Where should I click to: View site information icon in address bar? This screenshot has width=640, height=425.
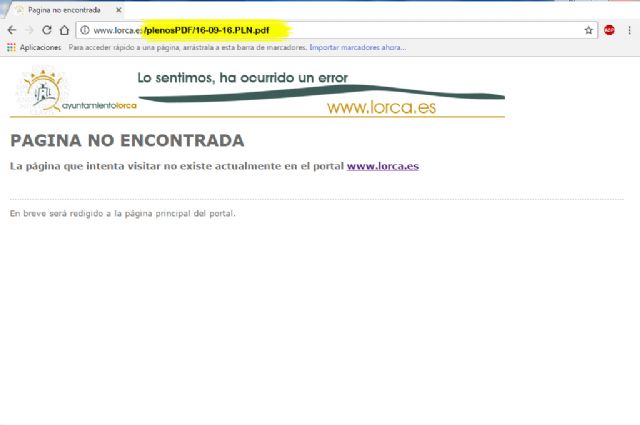85,30
